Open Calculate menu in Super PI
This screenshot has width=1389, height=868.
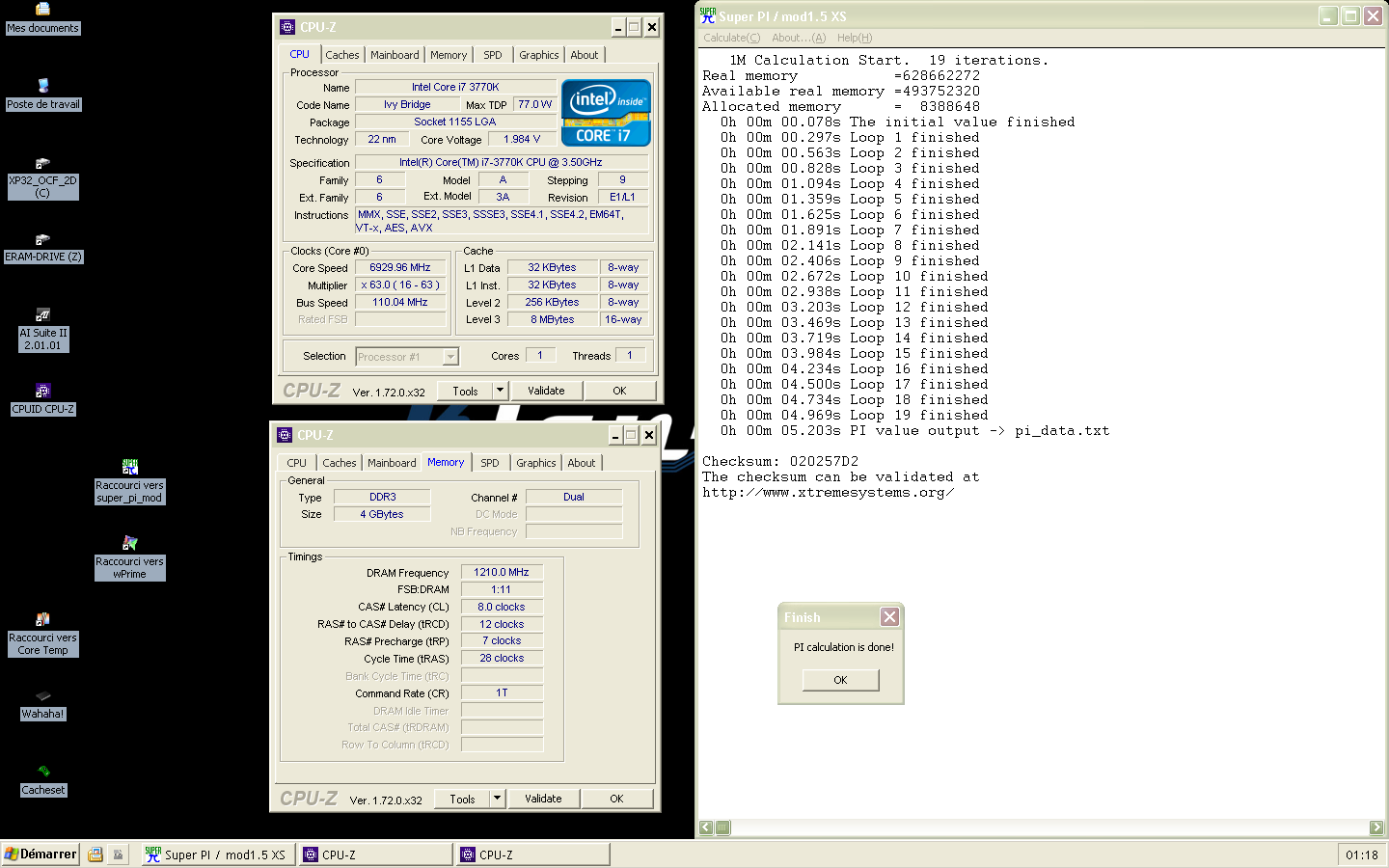(731, 38)
